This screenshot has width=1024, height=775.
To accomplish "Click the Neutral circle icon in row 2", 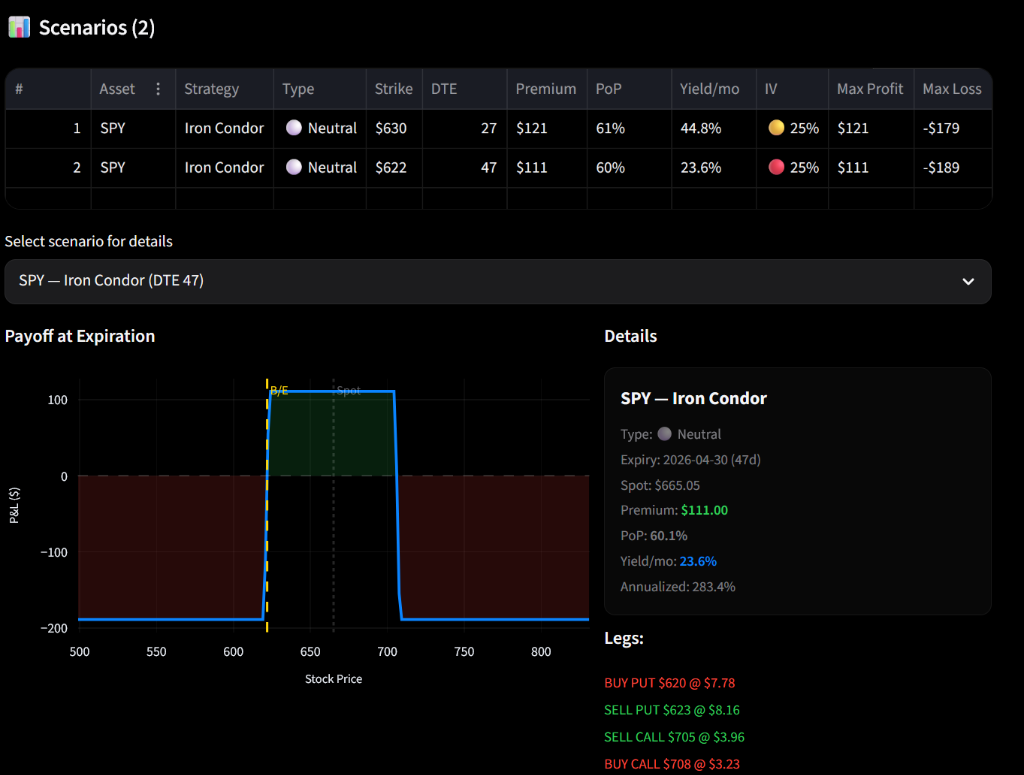I will click(x=294, y=167).
